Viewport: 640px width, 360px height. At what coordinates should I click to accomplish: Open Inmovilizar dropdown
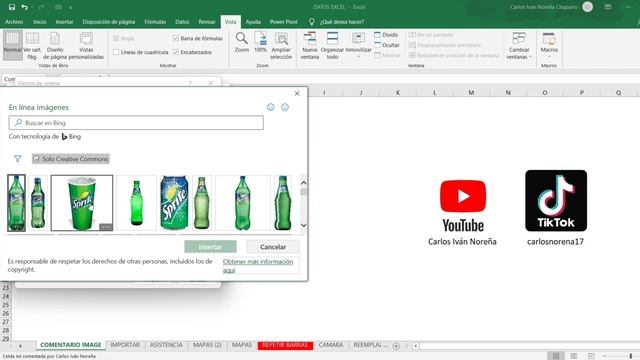click(358, 46)
